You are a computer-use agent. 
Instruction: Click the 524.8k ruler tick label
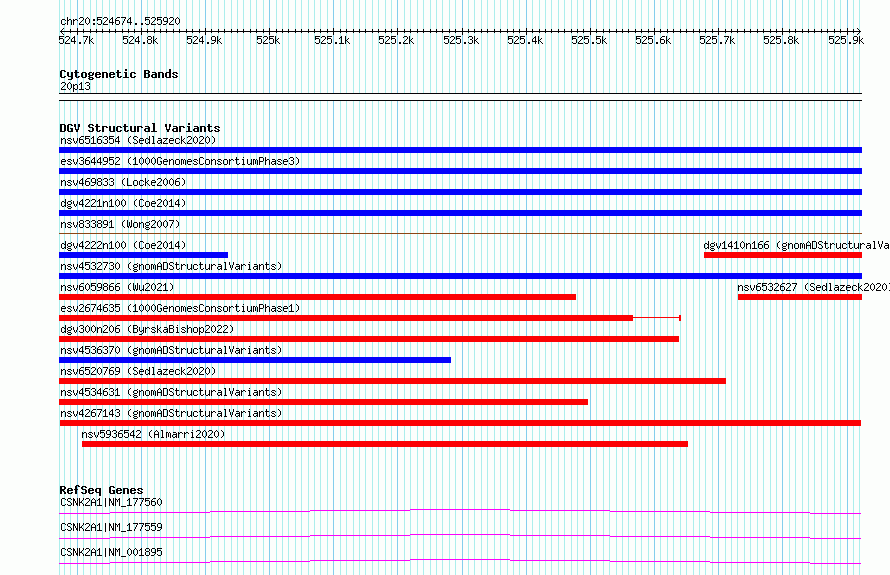point(140,40)
